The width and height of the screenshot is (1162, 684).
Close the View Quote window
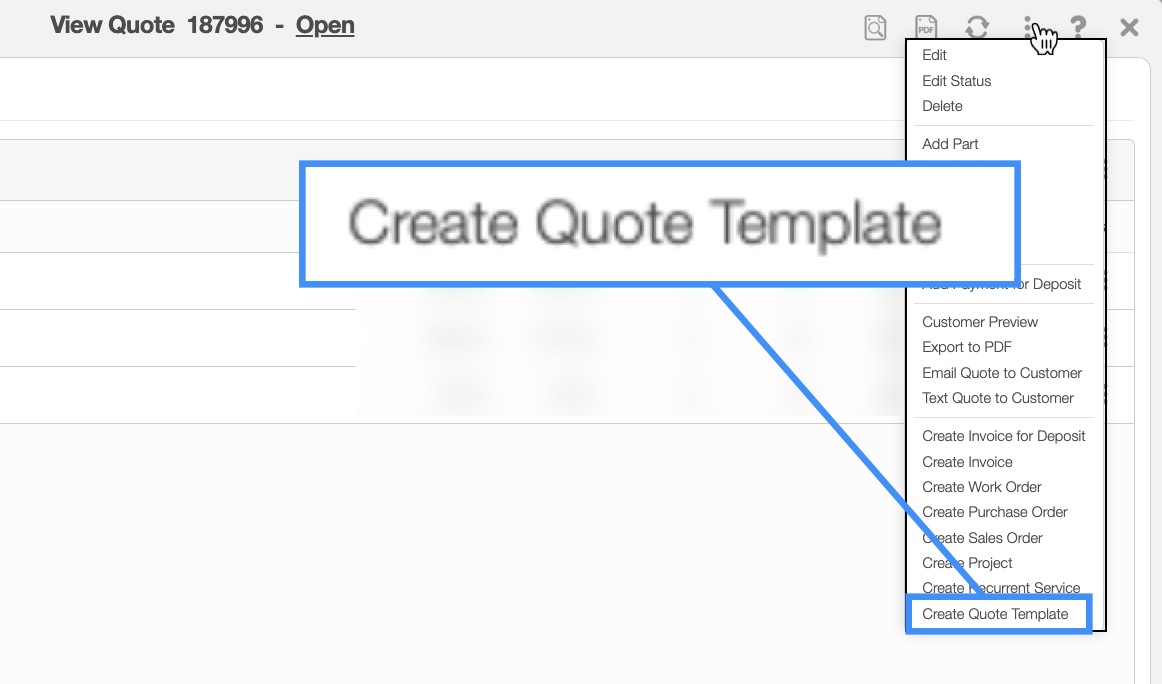coord(1129,28)
